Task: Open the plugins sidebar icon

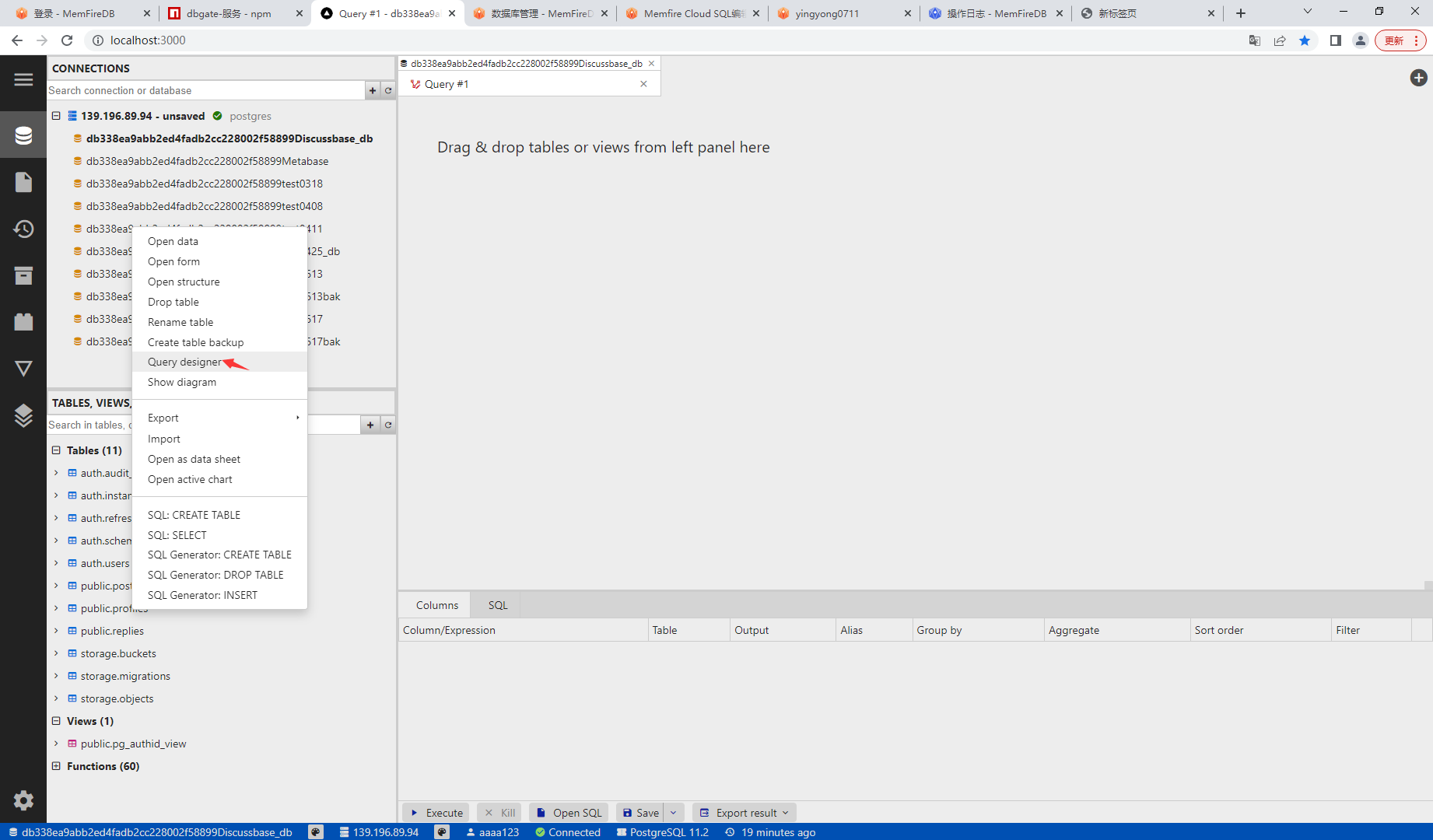Action: 23,322
